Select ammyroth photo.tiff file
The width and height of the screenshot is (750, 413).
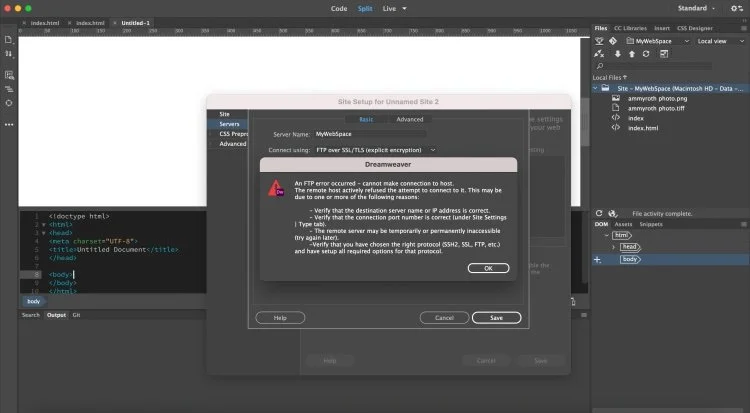tap(656, 108)
